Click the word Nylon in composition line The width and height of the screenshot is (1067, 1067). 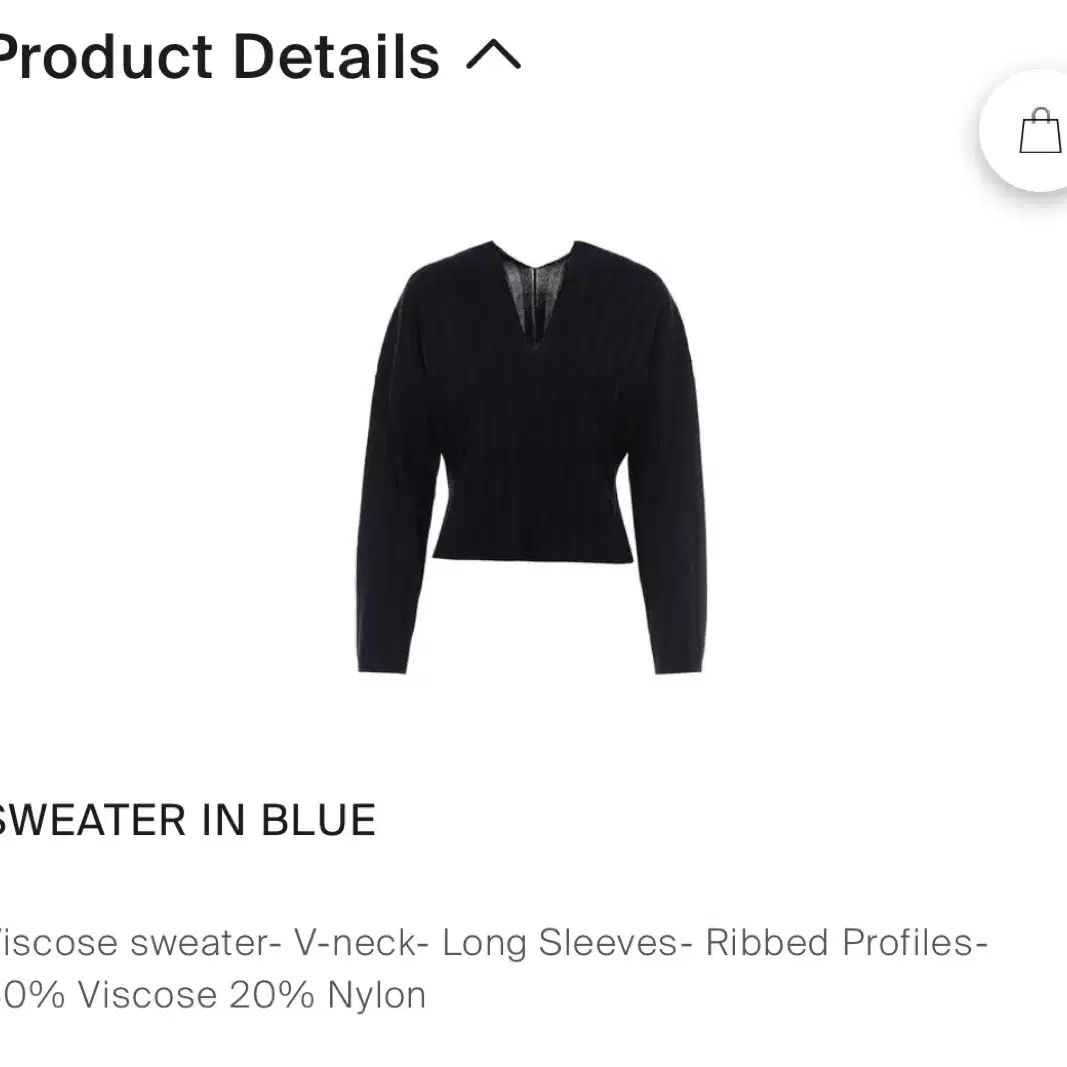(376, 996)
